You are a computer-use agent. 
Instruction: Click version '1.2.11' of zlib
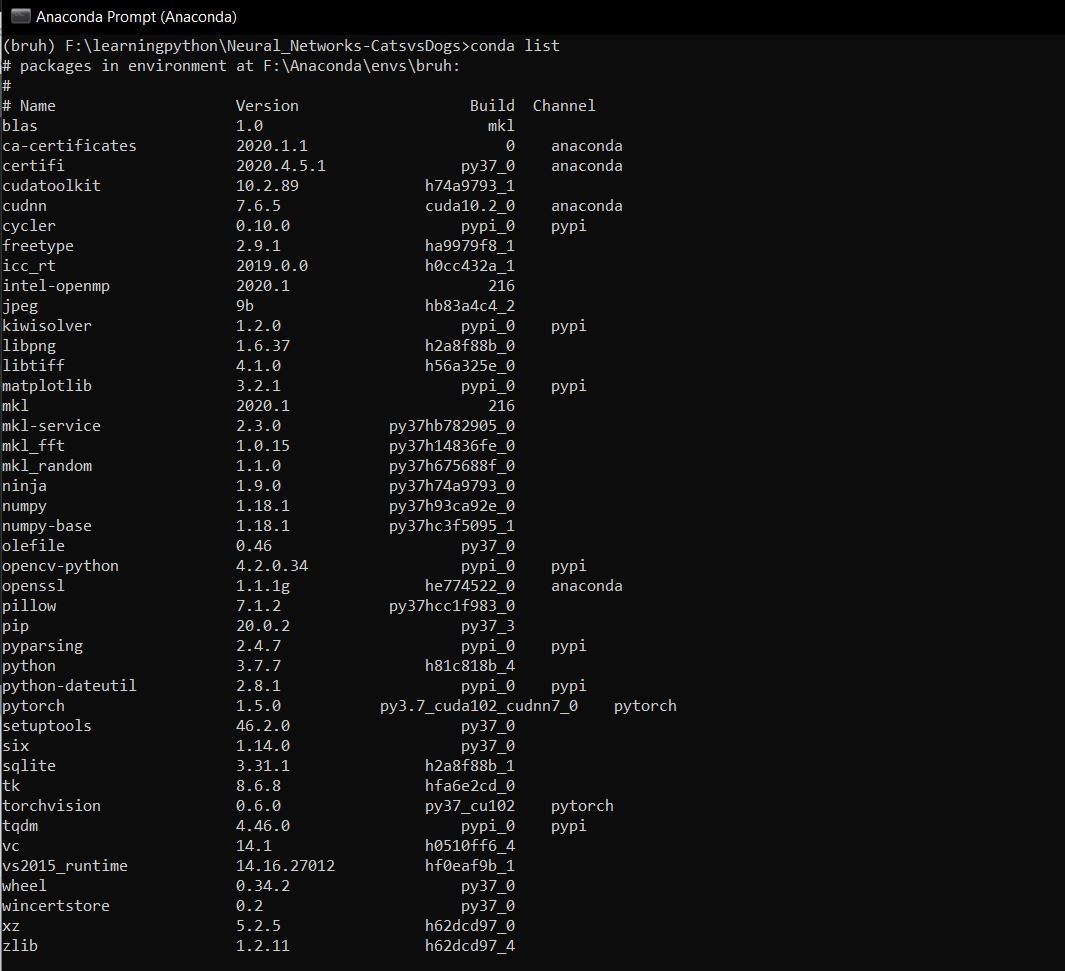click(263, 946)
